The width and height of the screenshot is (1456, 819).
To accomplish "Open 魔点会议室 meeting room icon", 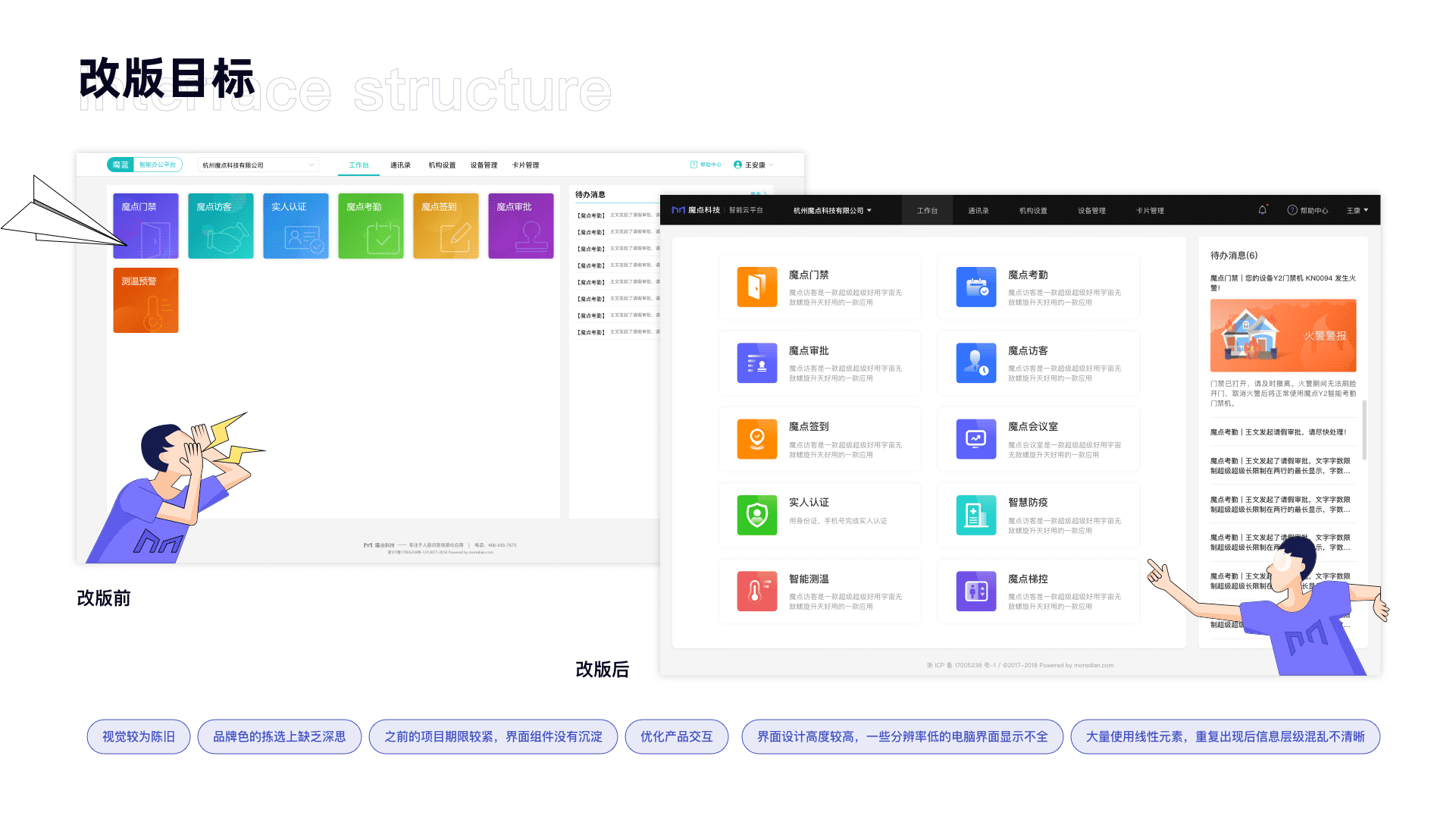I will pyautogui.click(x=975, y=439).
